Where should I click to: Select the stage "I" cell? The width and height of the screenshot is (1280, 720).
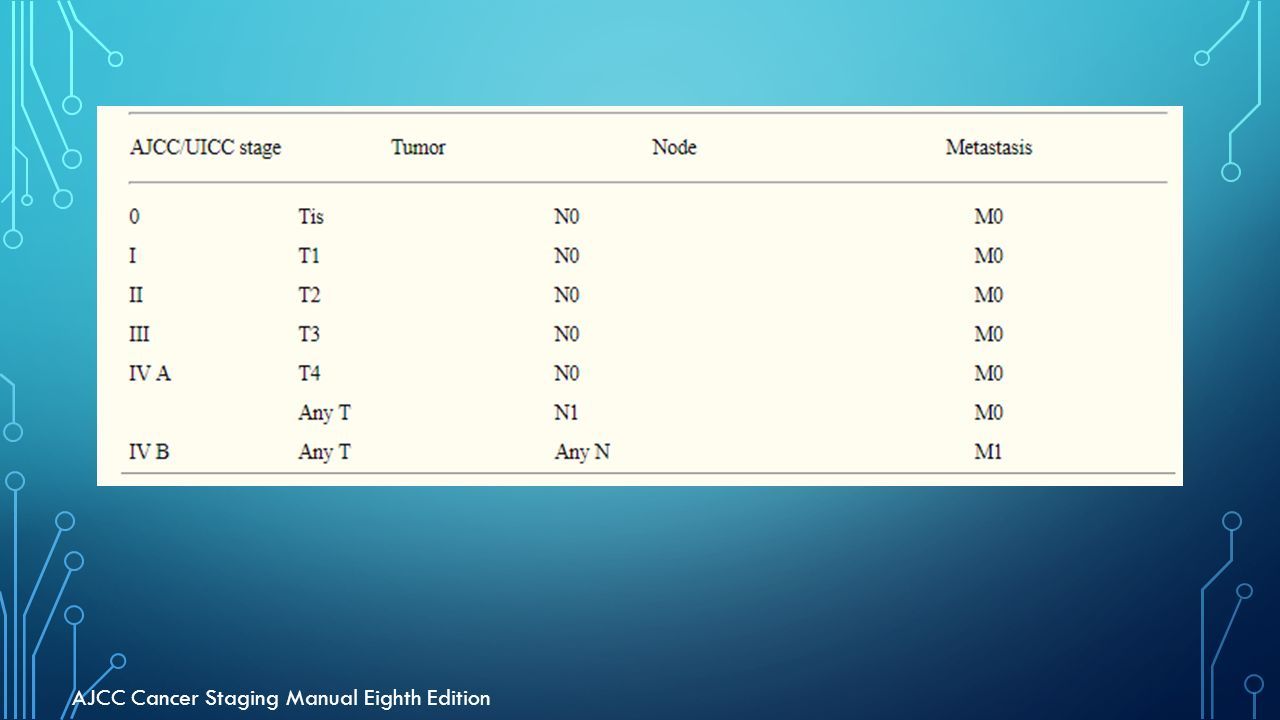coord(133,256)
